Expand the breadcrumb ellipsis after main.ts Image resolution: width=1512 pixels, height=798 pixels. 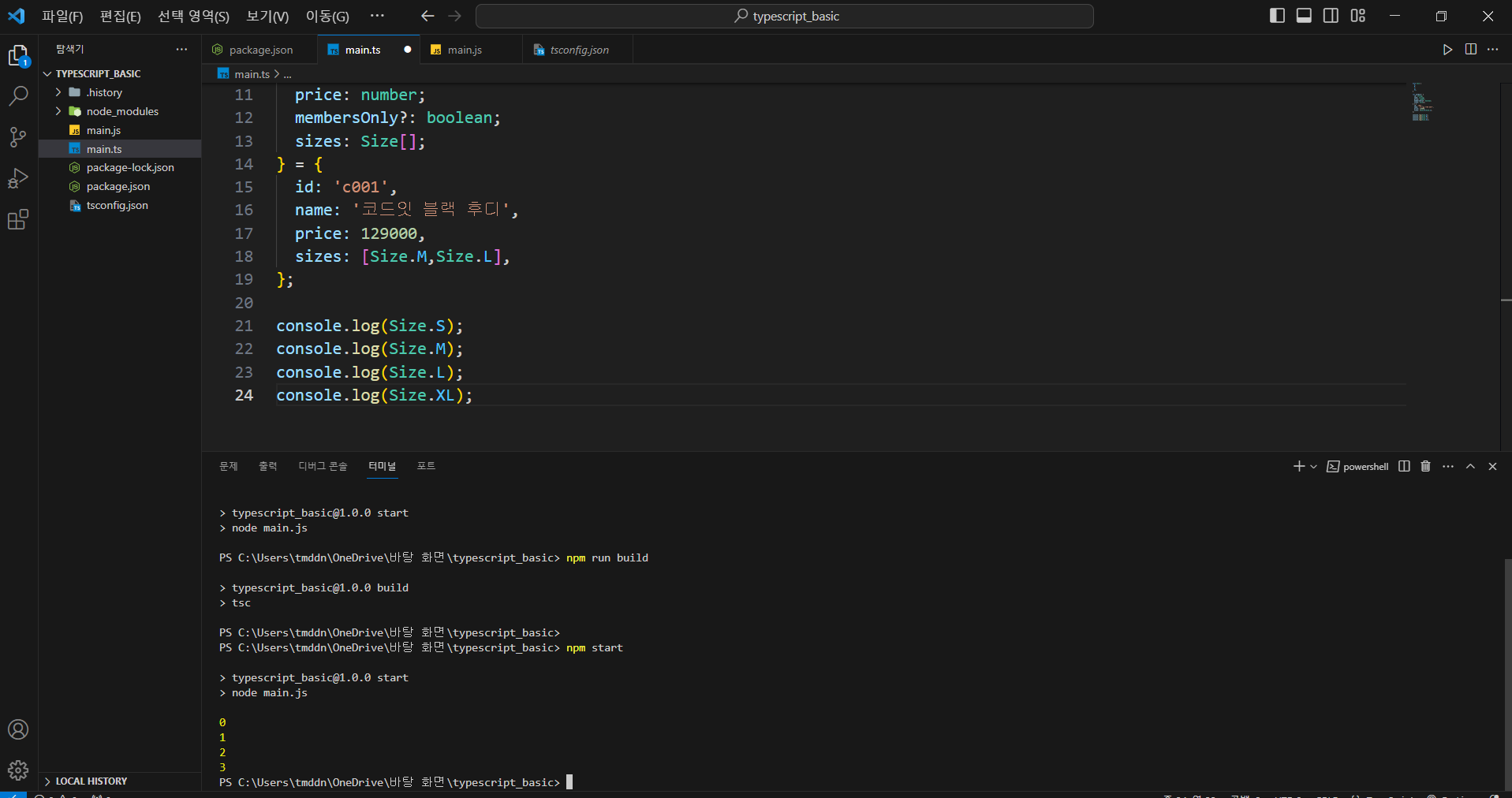pyautogui.click(x=288, y=74)
